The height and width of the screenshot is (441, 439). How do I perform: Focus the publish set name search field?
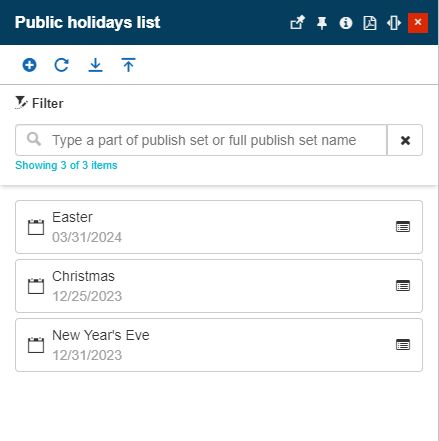tap(201, 140)
